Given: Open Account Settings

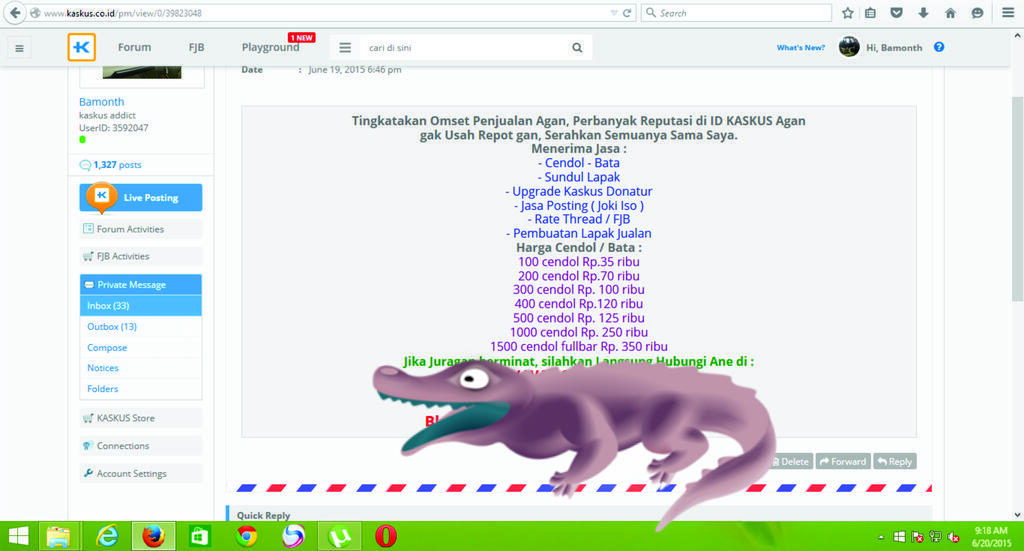Looking at the screenshot, I should pyautogui.click(x=141, y=473).
